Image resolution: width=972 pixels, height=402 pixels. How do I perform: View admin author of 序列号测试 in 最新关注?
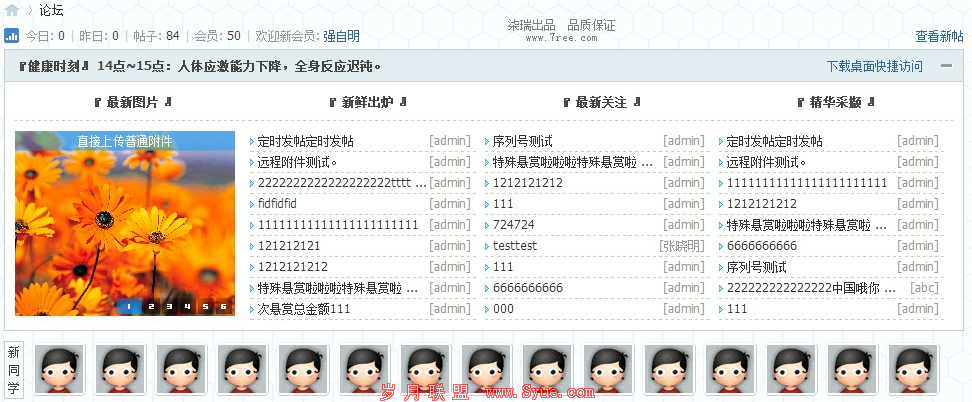[684, 141]
